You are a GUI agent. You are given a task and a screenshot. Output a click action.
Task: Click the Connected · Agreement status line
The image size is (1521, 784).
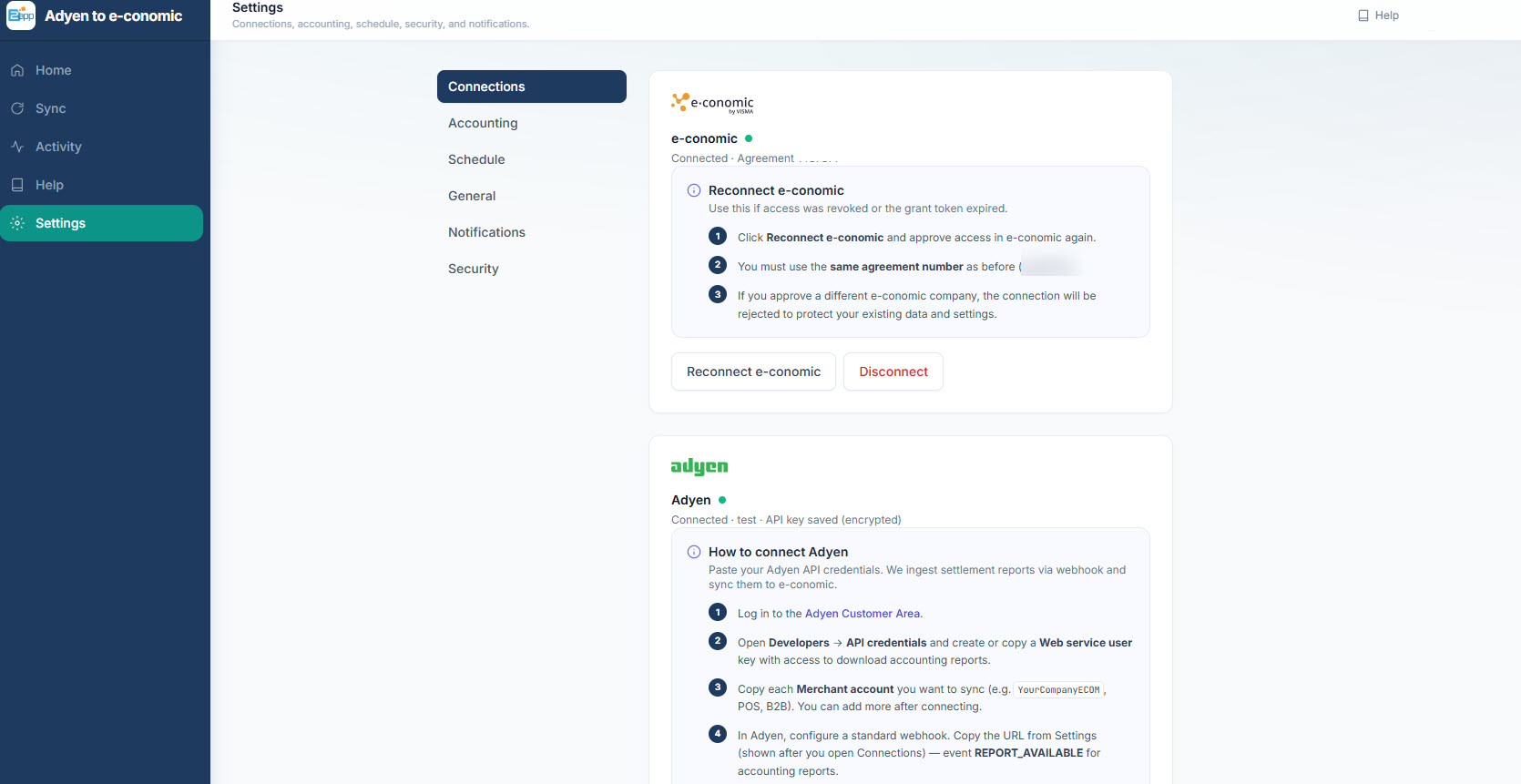(755, 158)
